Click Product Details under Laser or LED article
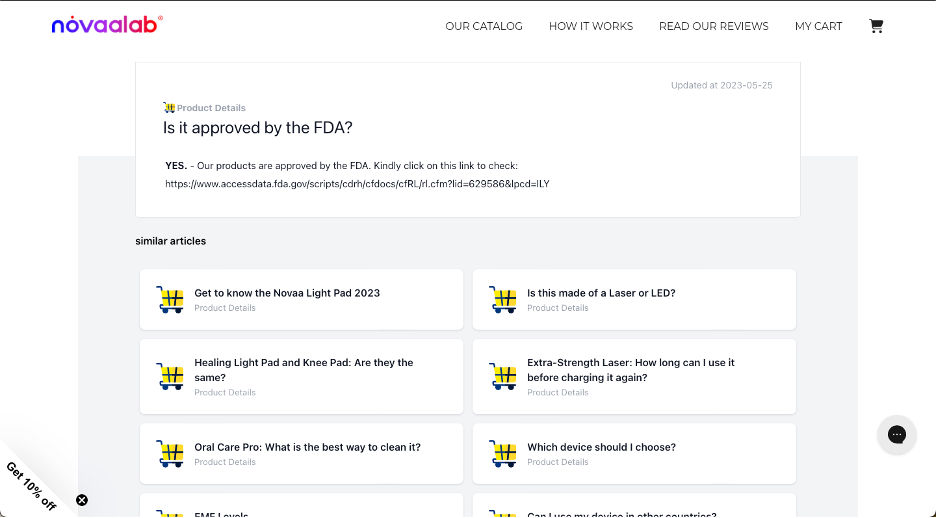Image resolution: width=936 pixels, height=518 pixels. click(x=558, y=308)
